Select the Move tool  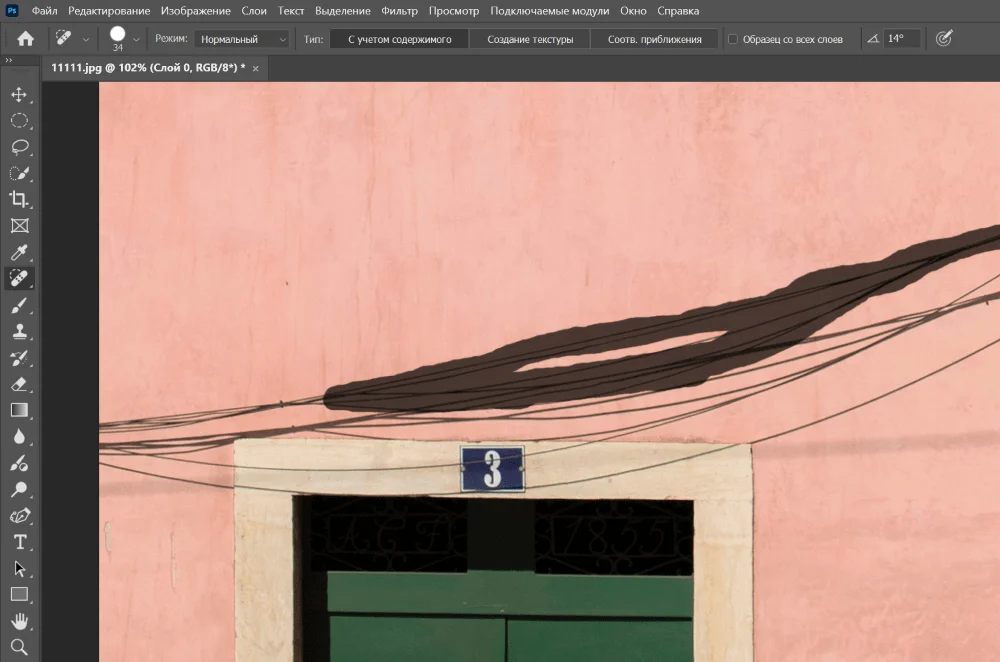[18, 95]
